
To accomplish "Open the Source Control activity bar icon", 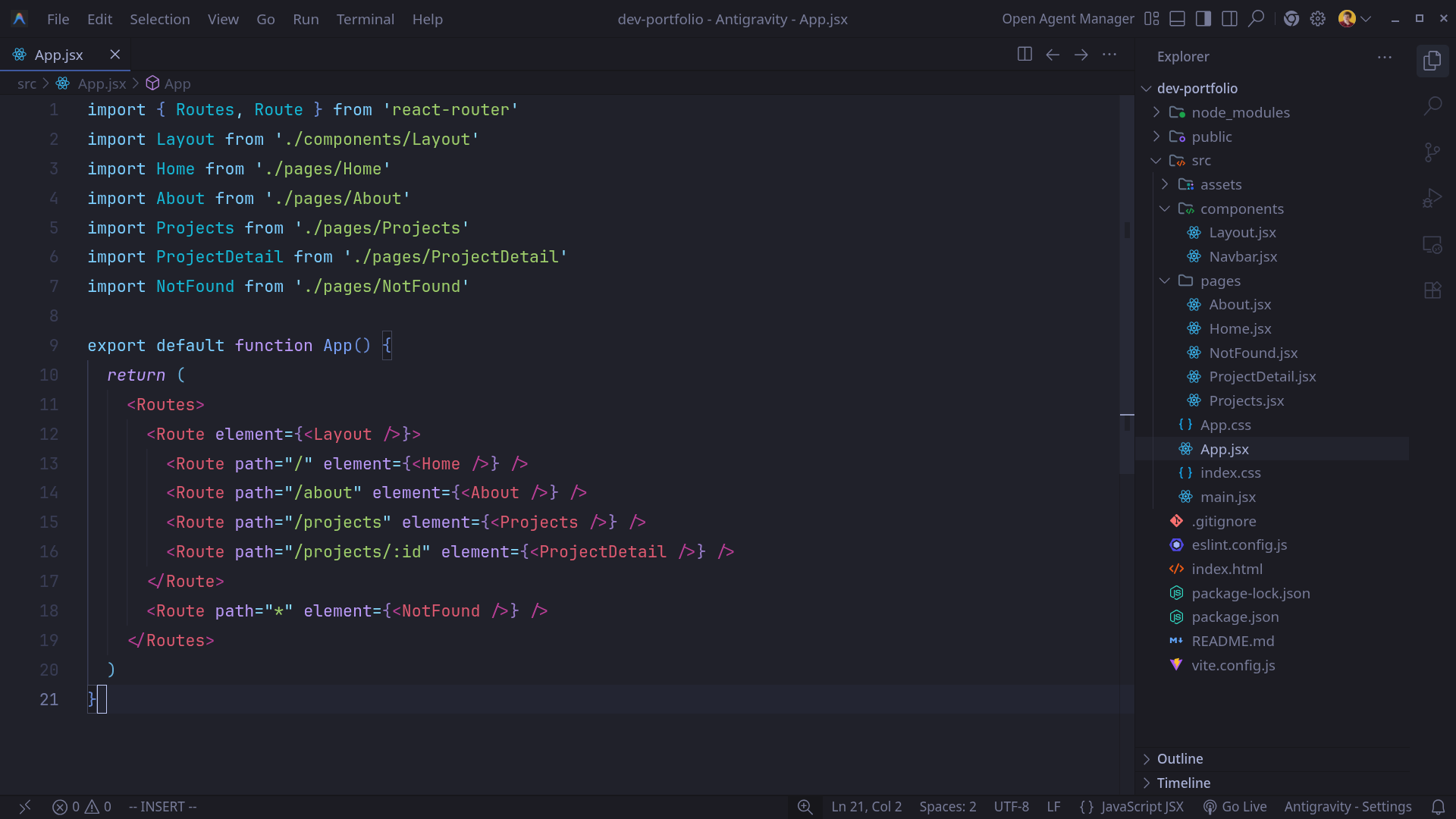I will coord(1432,152).
